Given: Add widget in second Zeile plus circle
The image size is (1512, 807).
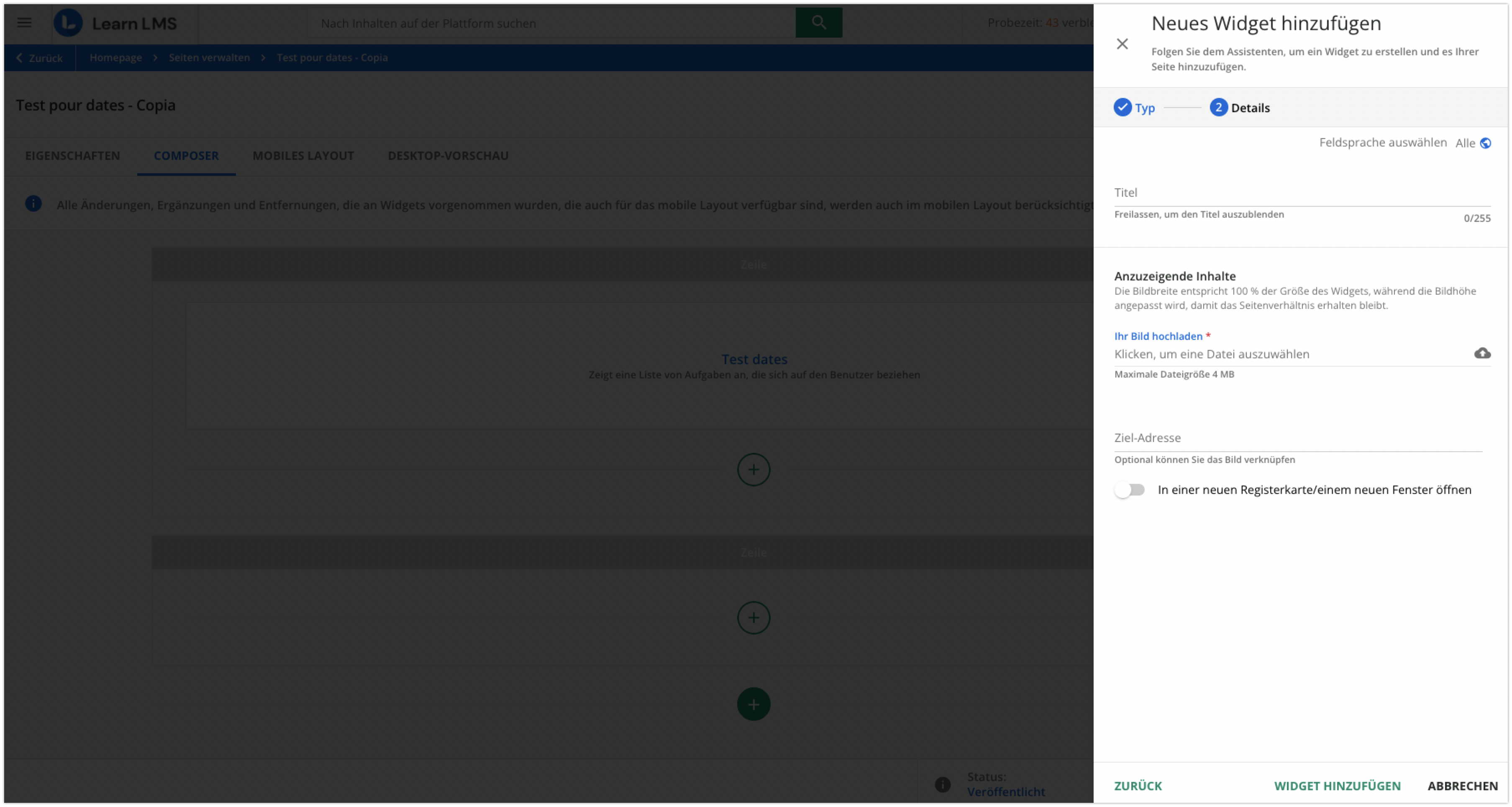Looking at the screenshot, I should pyautogui.click(x=753, y=617).
